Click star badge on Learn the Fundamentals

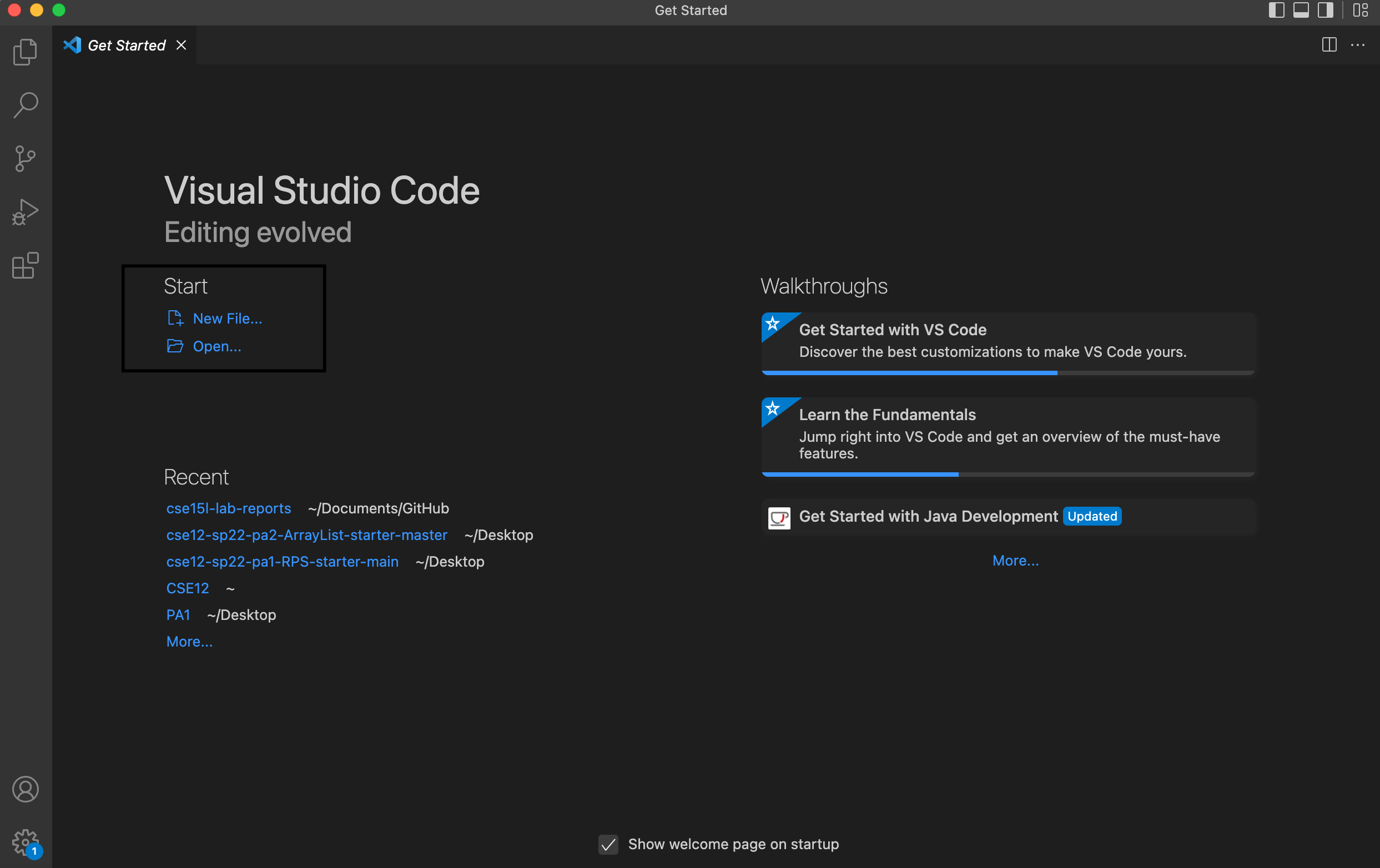[773, 408]
